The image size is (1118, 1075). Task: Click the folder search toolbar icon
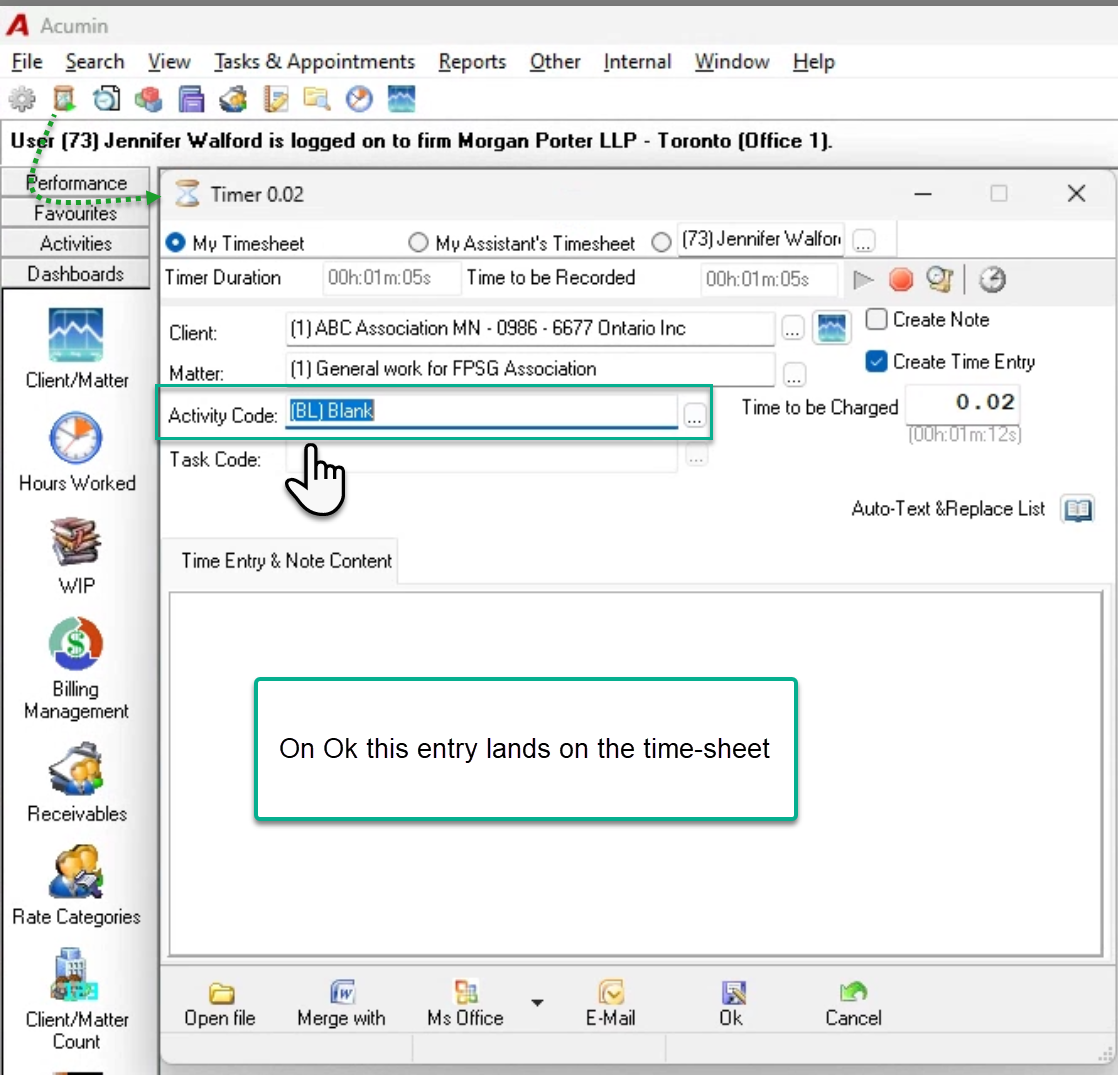click(317, 98)
